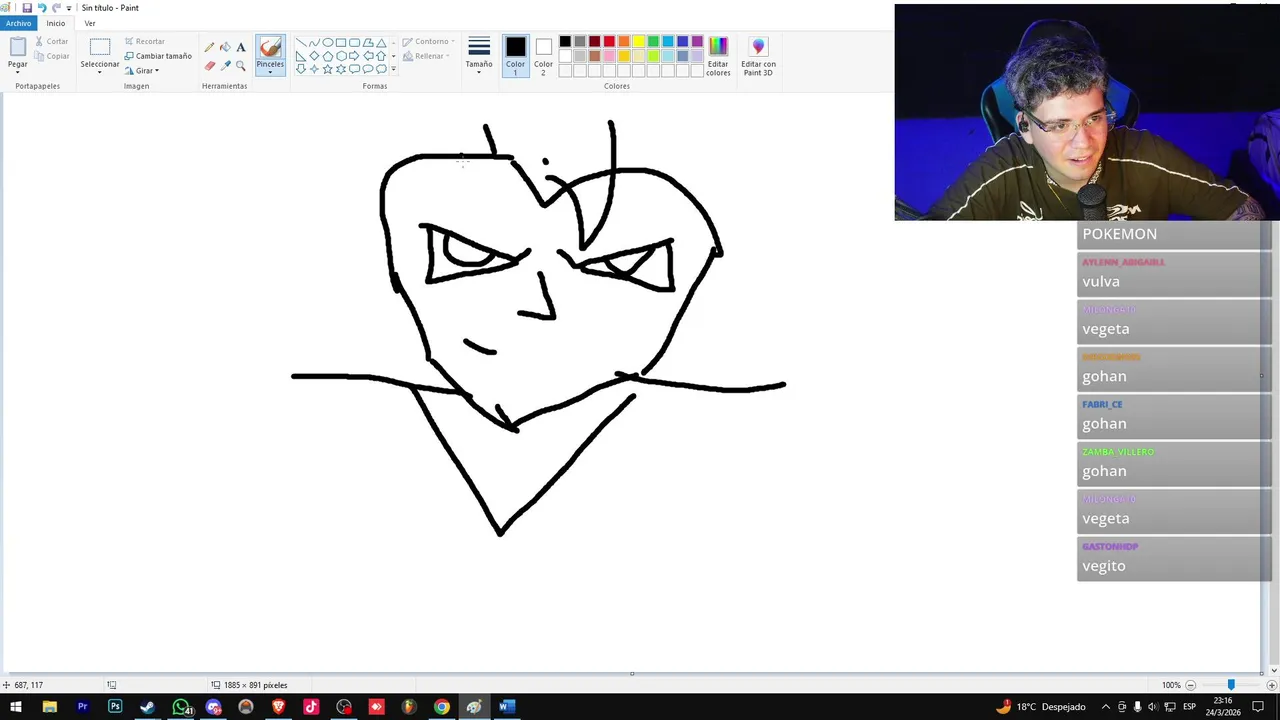Choose the Rectangle shape
This screenshot has height=720, width=1280.
tap(341, 43)
